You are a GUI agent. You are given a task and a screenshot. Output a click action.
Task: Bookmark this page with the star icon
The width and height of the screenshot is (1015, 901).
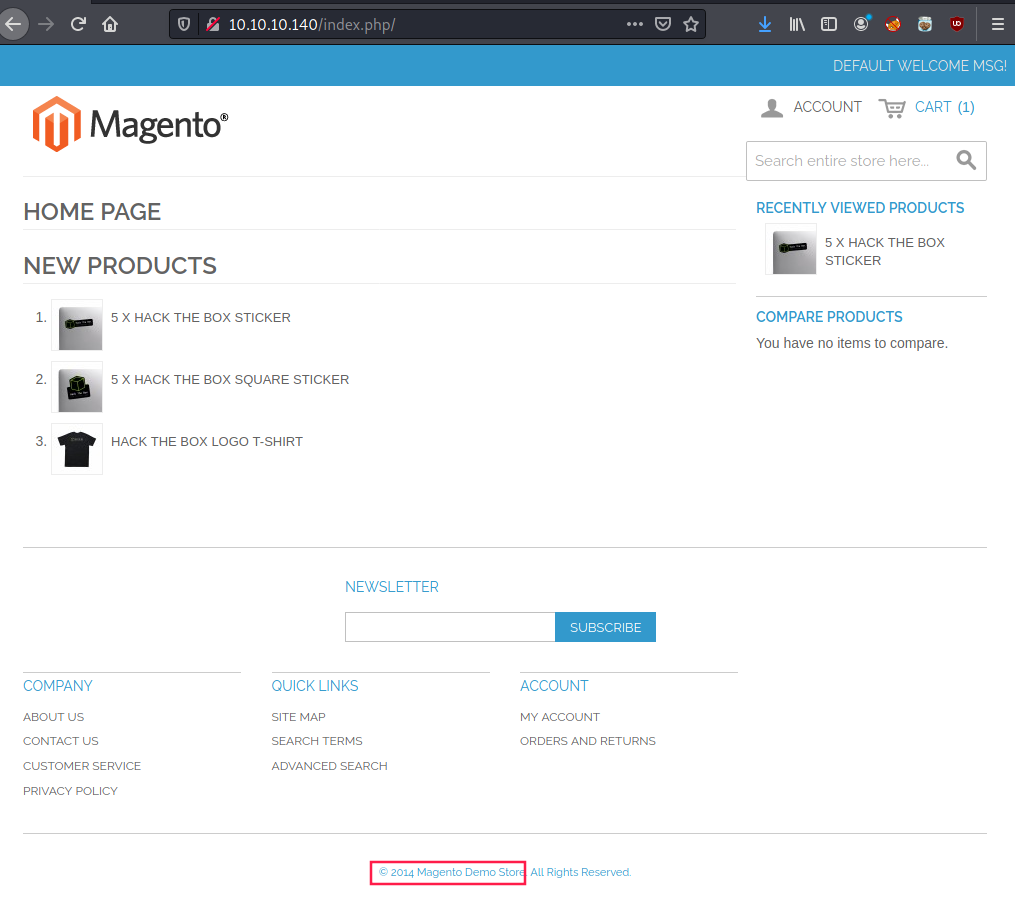point(691,24)
